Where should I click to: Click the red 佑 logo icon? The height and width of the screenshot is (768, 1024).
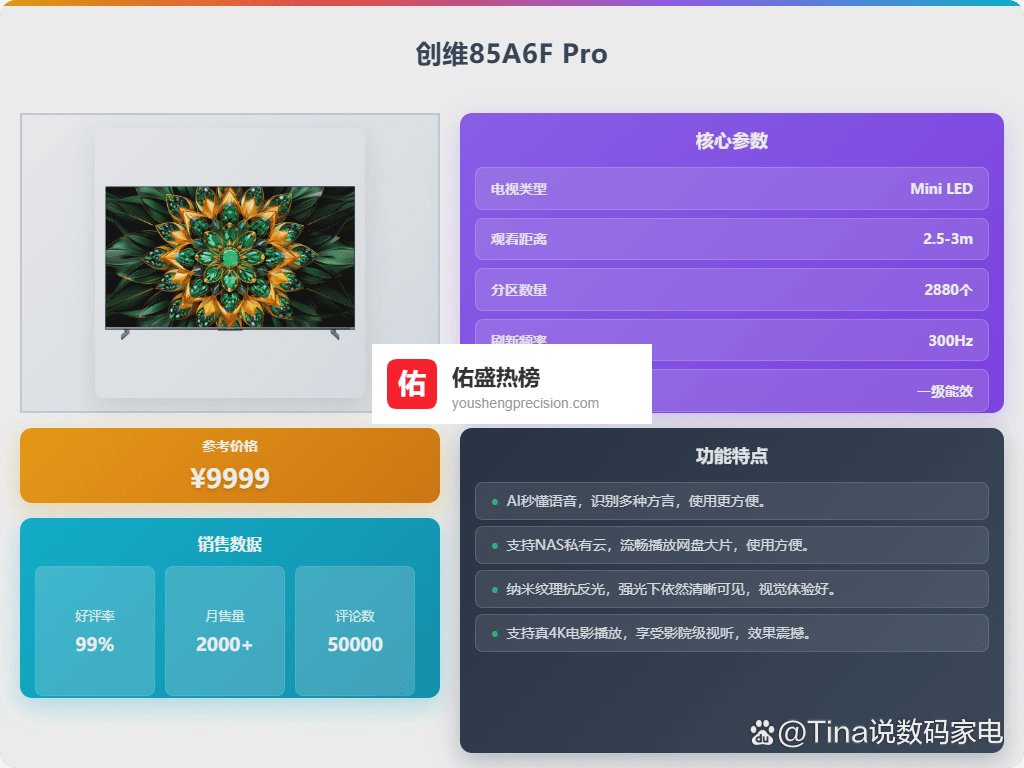(x=412, y=384)
